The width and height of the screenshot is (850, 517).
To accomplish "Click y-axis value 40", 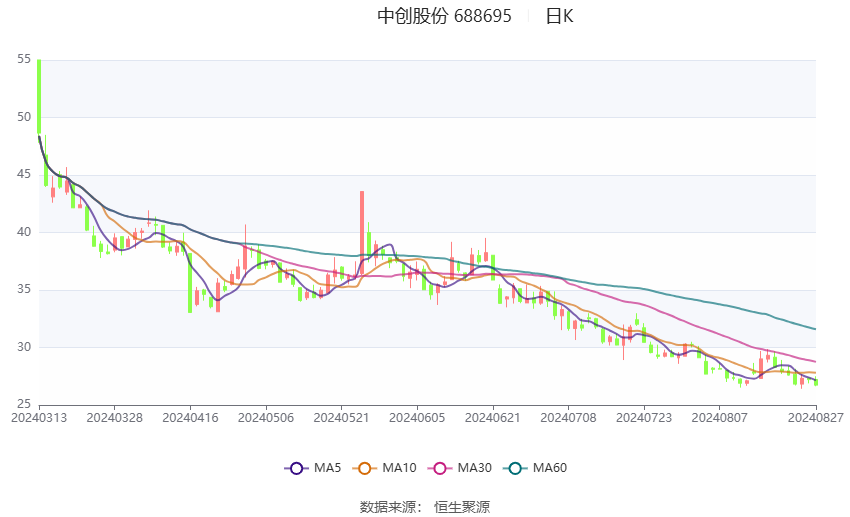I will (x=24, y=232).
